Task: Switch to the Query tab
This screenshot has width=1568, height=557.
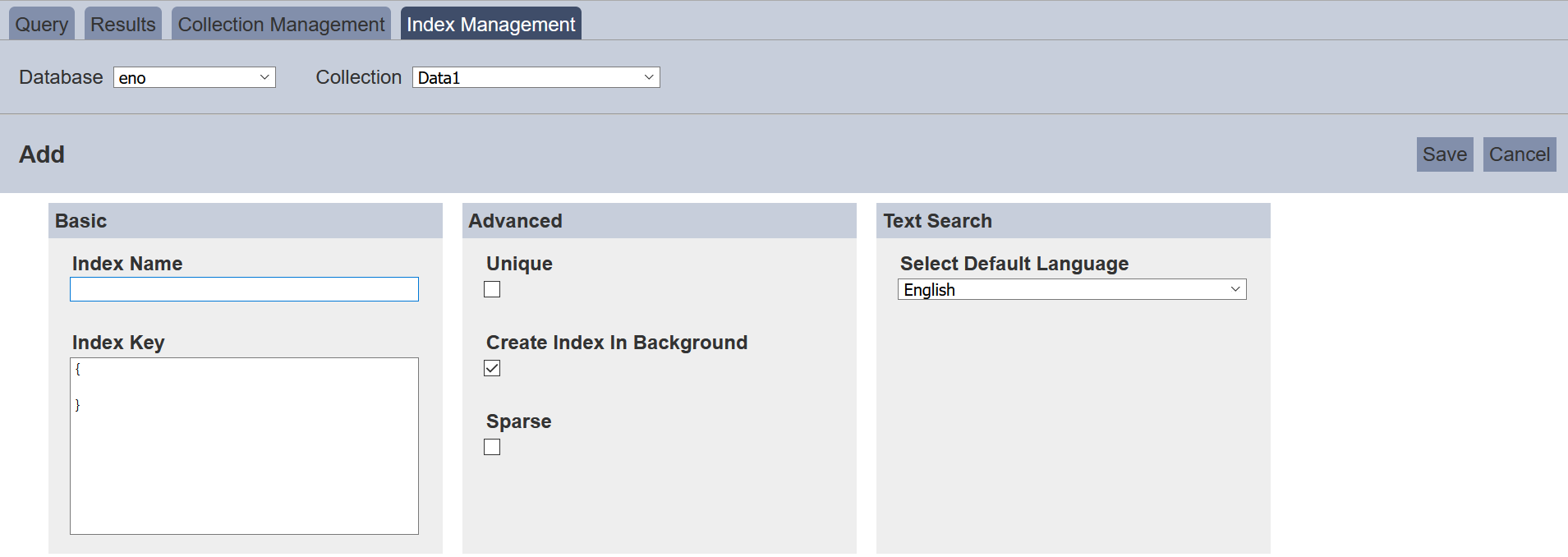Action: 42,24
